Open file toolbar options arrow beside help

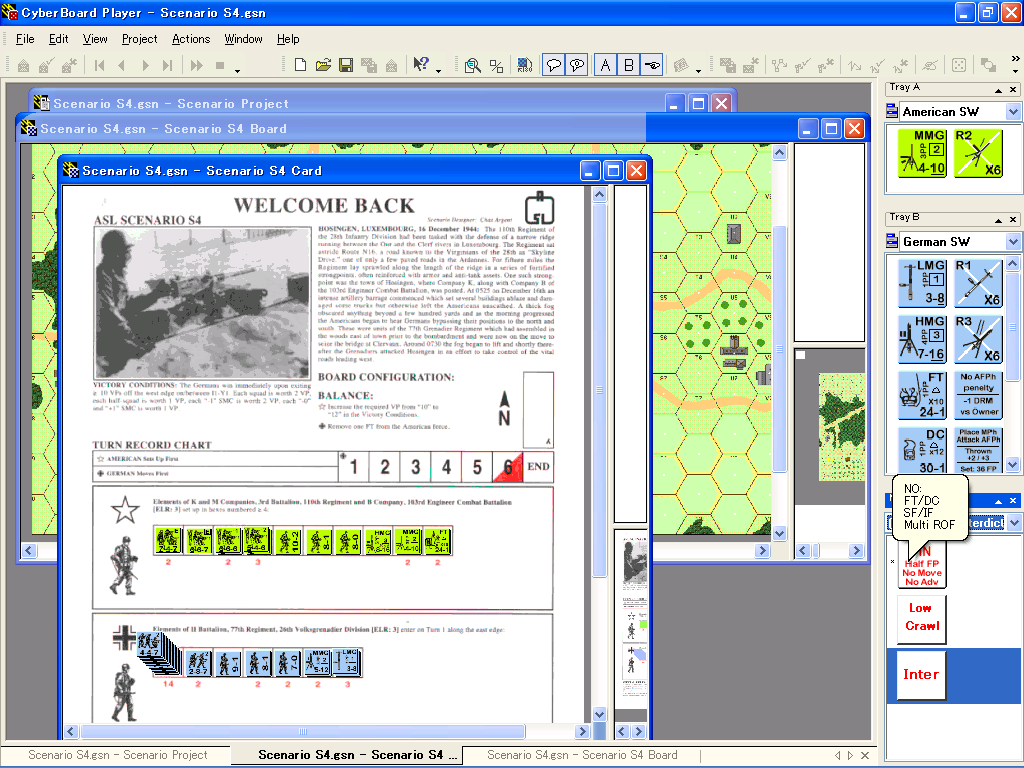point(438,71)
